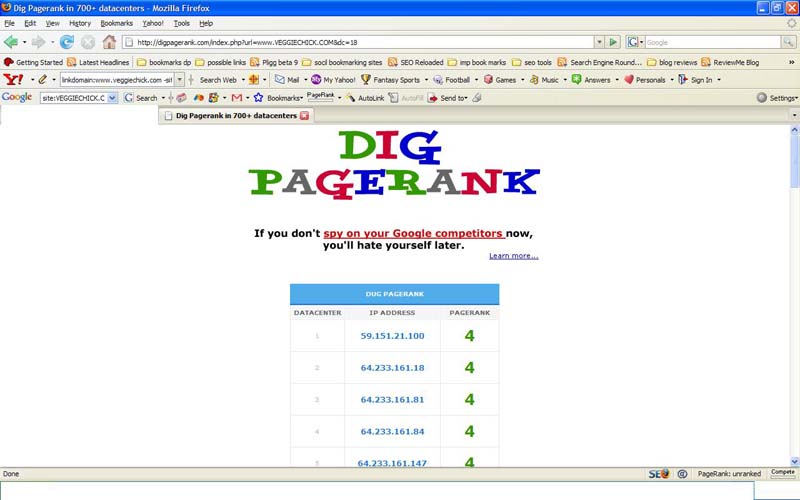
Task: Click the Send to toolbar button
Action: [447, 97]
